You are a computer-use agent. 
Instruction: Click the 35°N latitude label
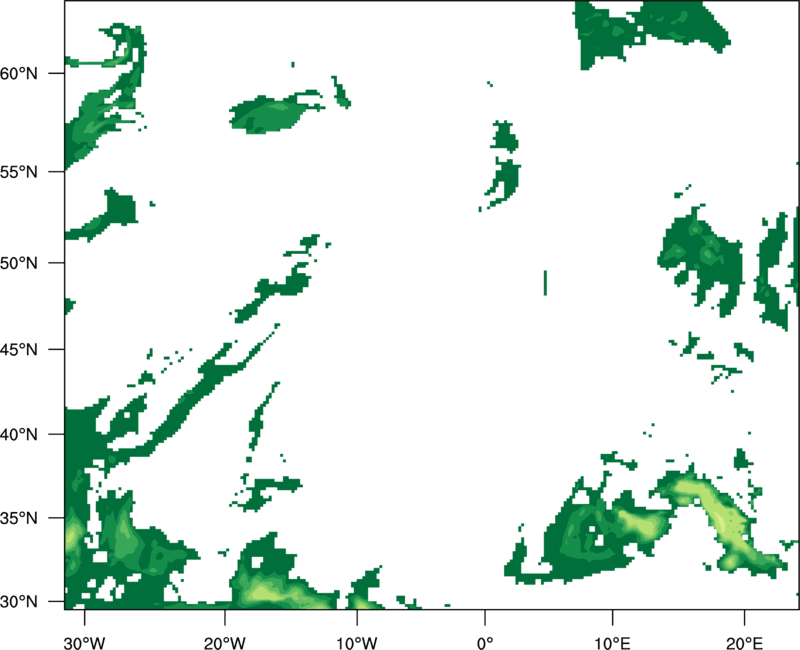[19, 518]
